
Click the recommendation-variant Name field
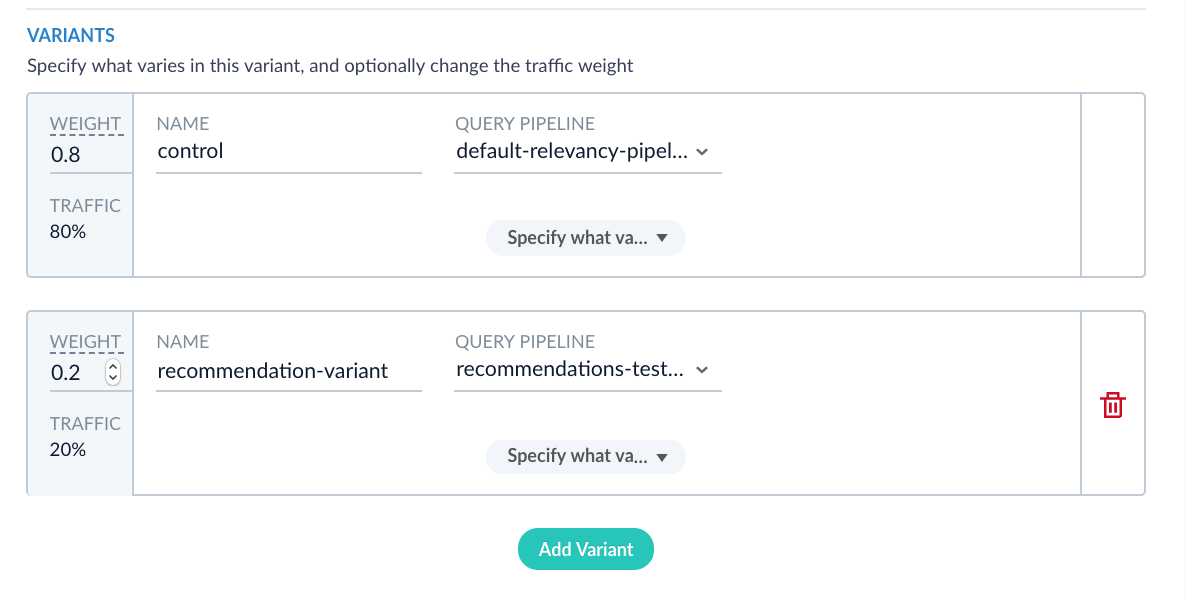tap(288, 371)
